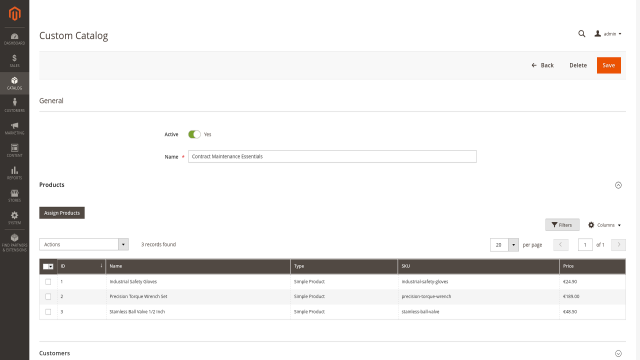Collapse the Products section
This screenshot has width=640, height=360.
pos(618,185)
